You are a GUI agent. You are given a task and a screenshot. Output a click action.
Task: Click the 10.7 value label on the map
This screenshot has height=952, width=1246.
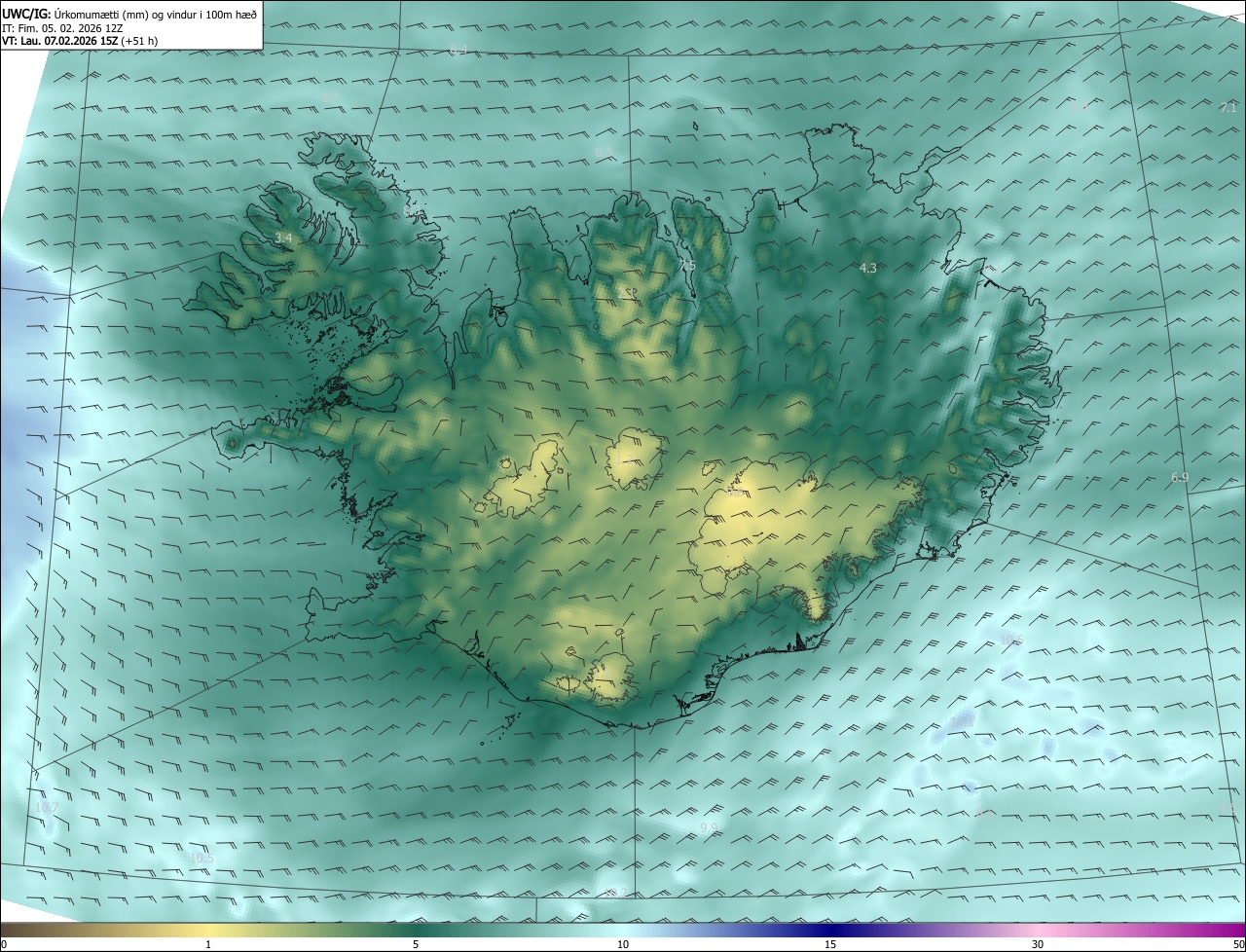click(47, 808)
